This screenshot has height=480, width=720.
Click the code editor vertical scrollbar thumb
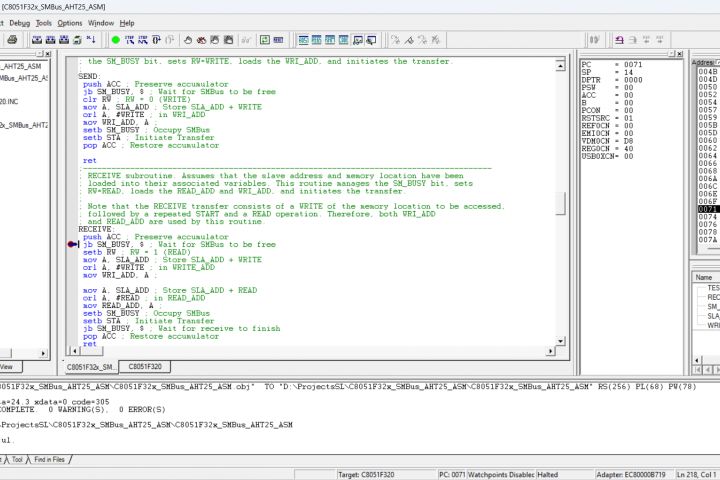560,203
